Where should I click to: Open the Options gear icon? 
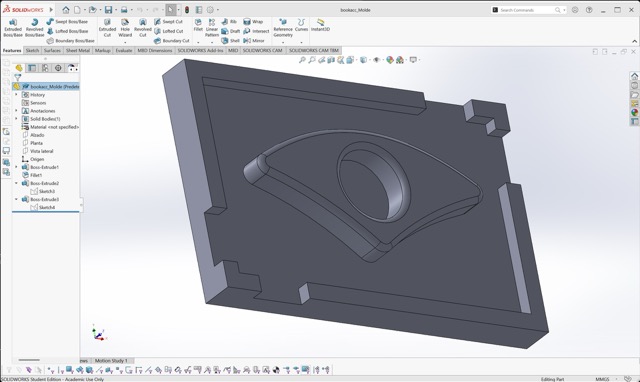210,10
